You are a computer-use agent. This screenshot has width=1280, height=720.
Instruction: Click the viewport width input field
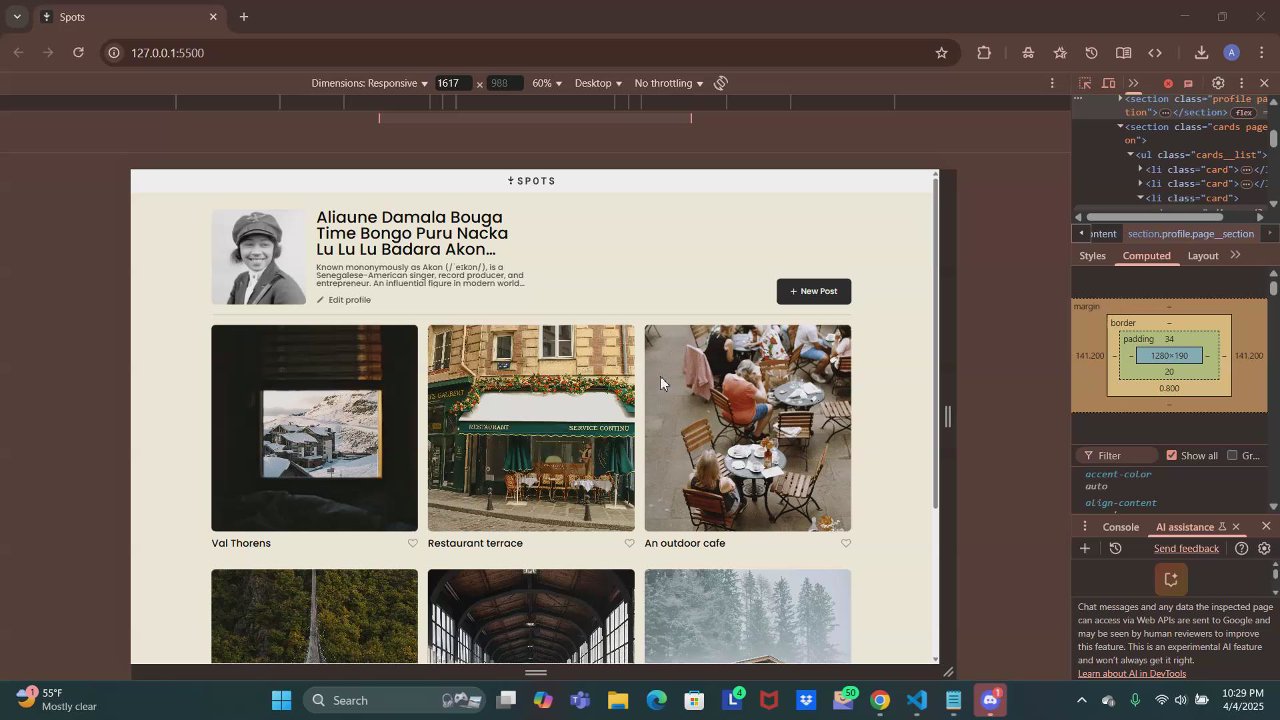(x=452, y=83)
